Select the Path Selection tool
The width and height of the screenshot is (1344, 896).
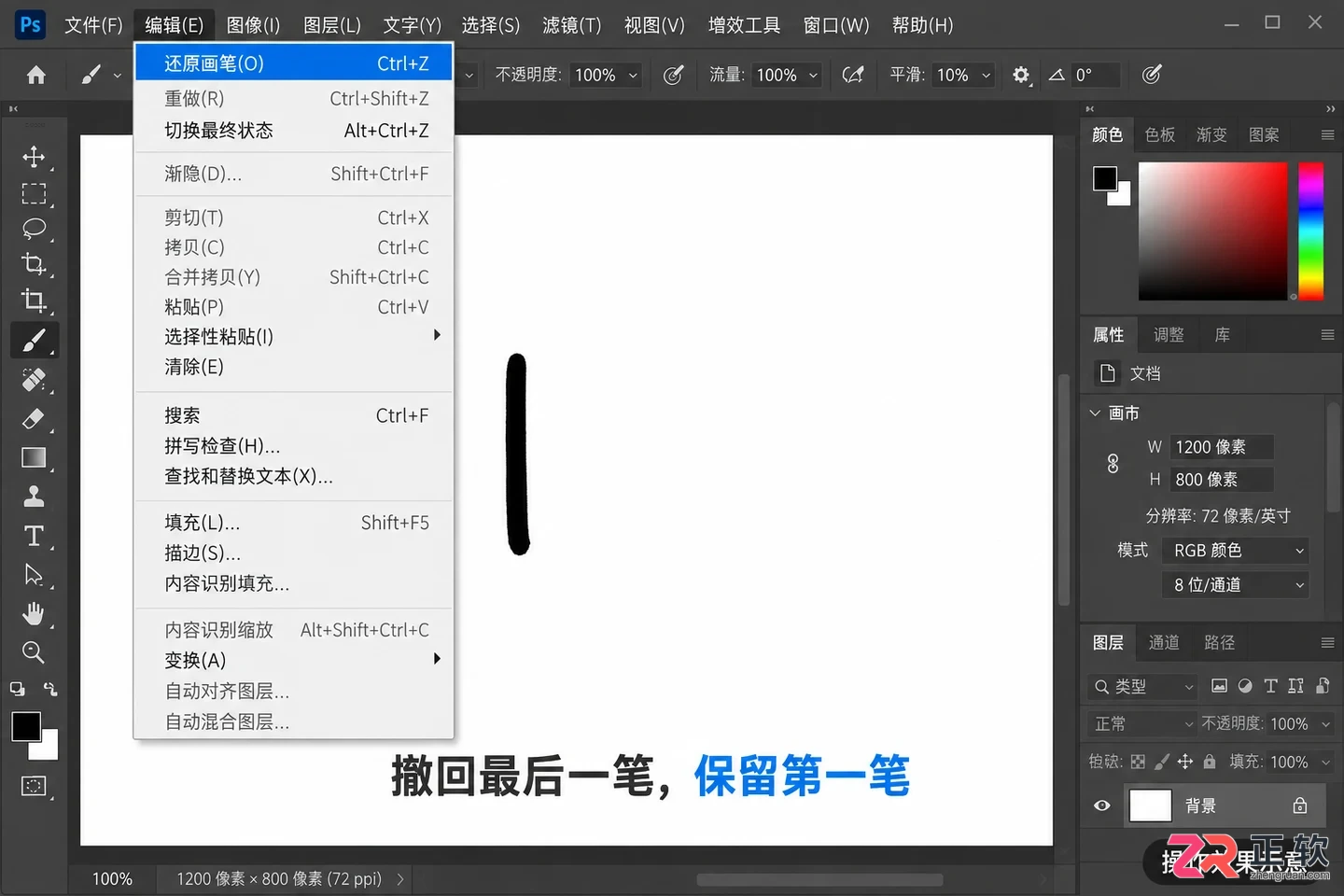pyautogui.click(x=34, y=574)
